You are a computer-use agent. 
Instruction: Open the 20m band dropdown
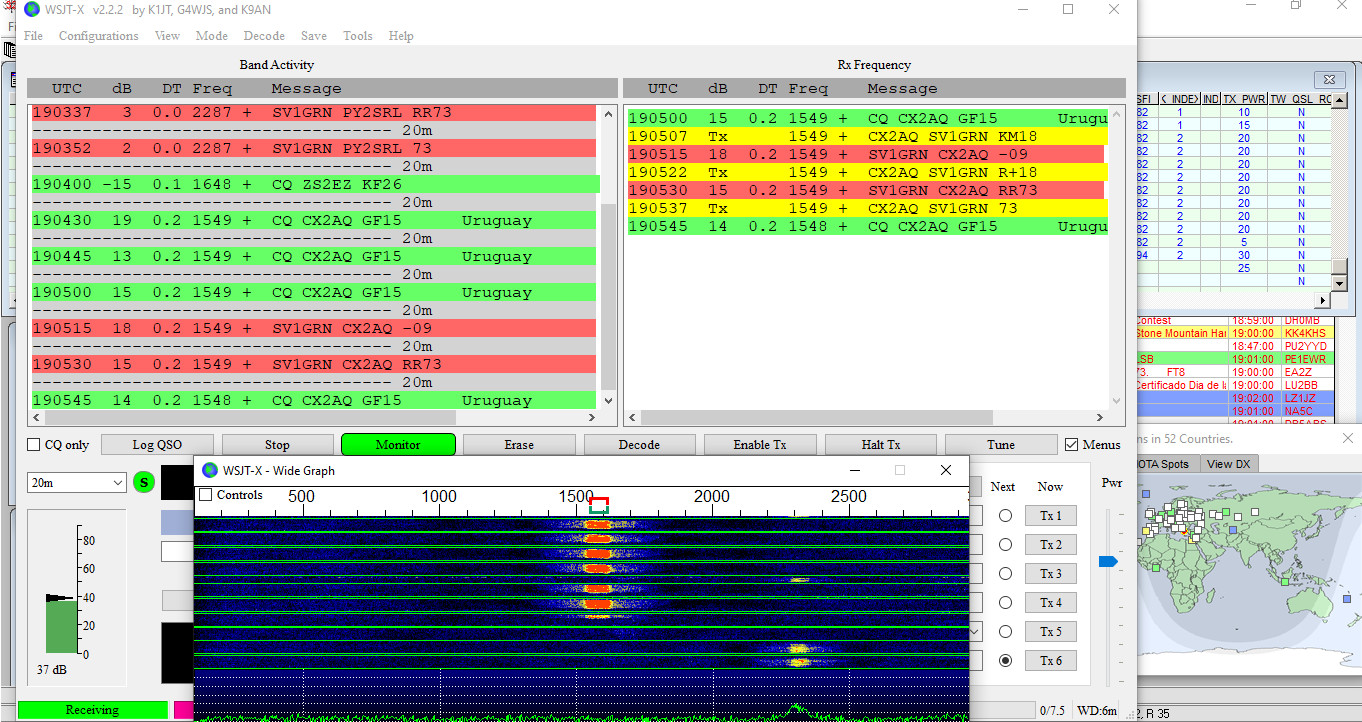click(x=77, y=483)
